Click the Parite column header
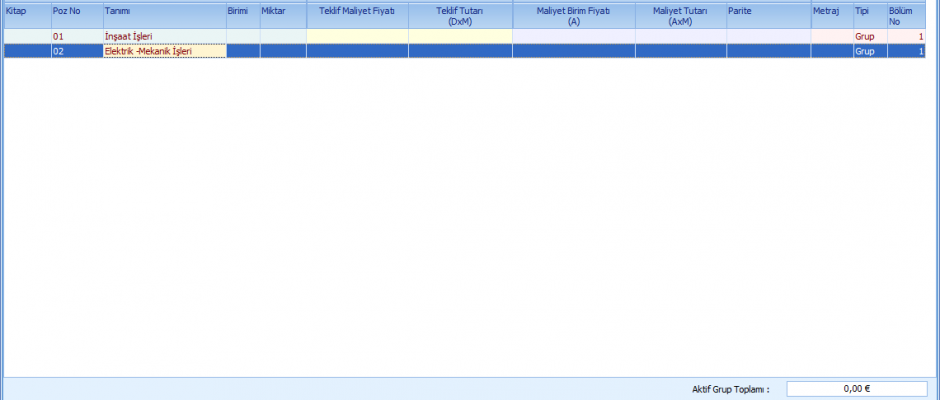Viewport: 940px width, 400px height. 768,15
